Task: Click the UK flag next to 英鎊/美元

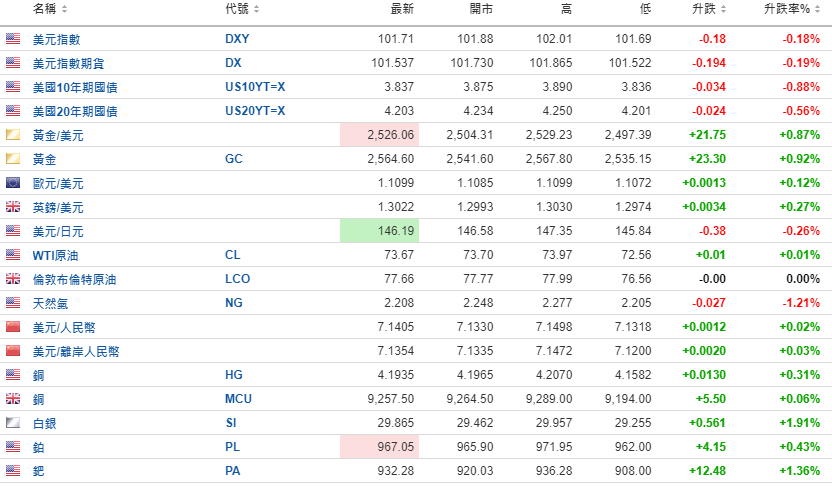Action: (13, 207)
